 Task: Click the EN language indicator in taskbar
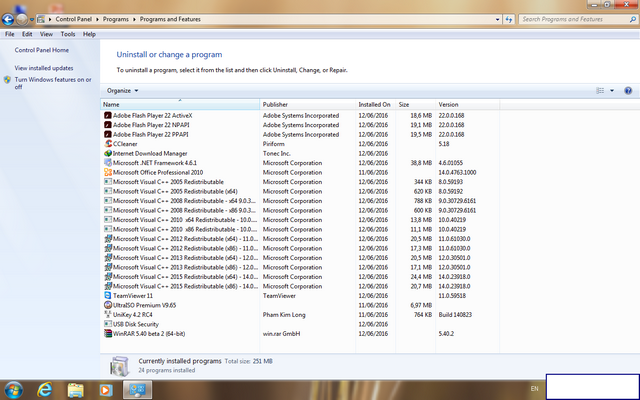[x=534, y=389]
